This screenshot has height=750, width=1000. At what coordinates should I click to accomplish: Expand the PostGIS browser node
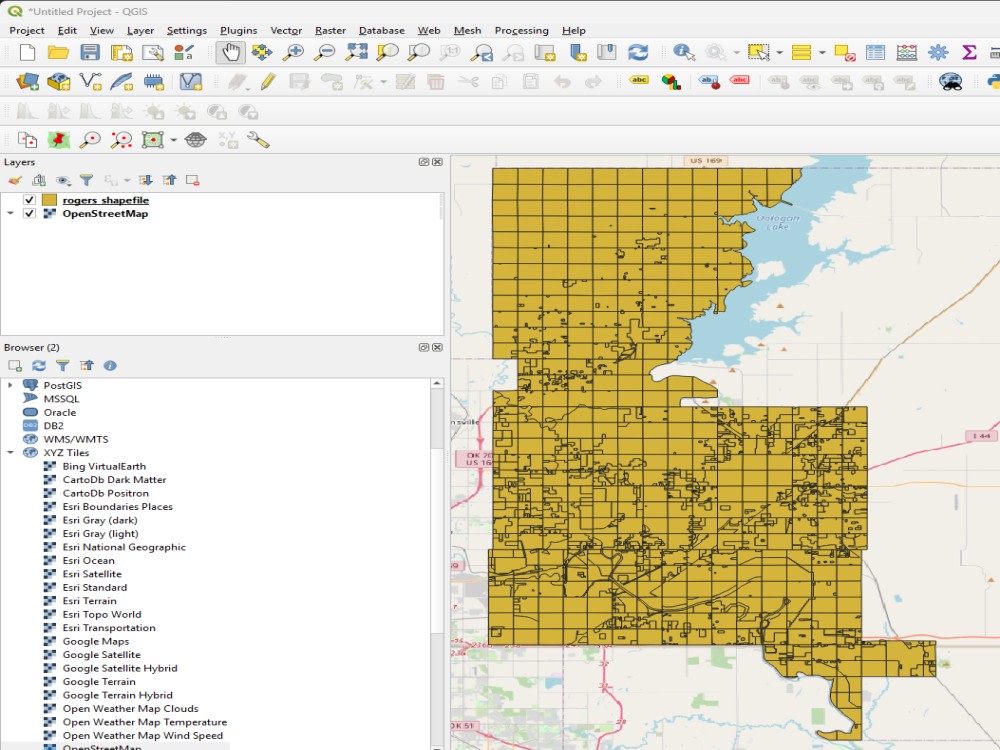pos(10,385)
